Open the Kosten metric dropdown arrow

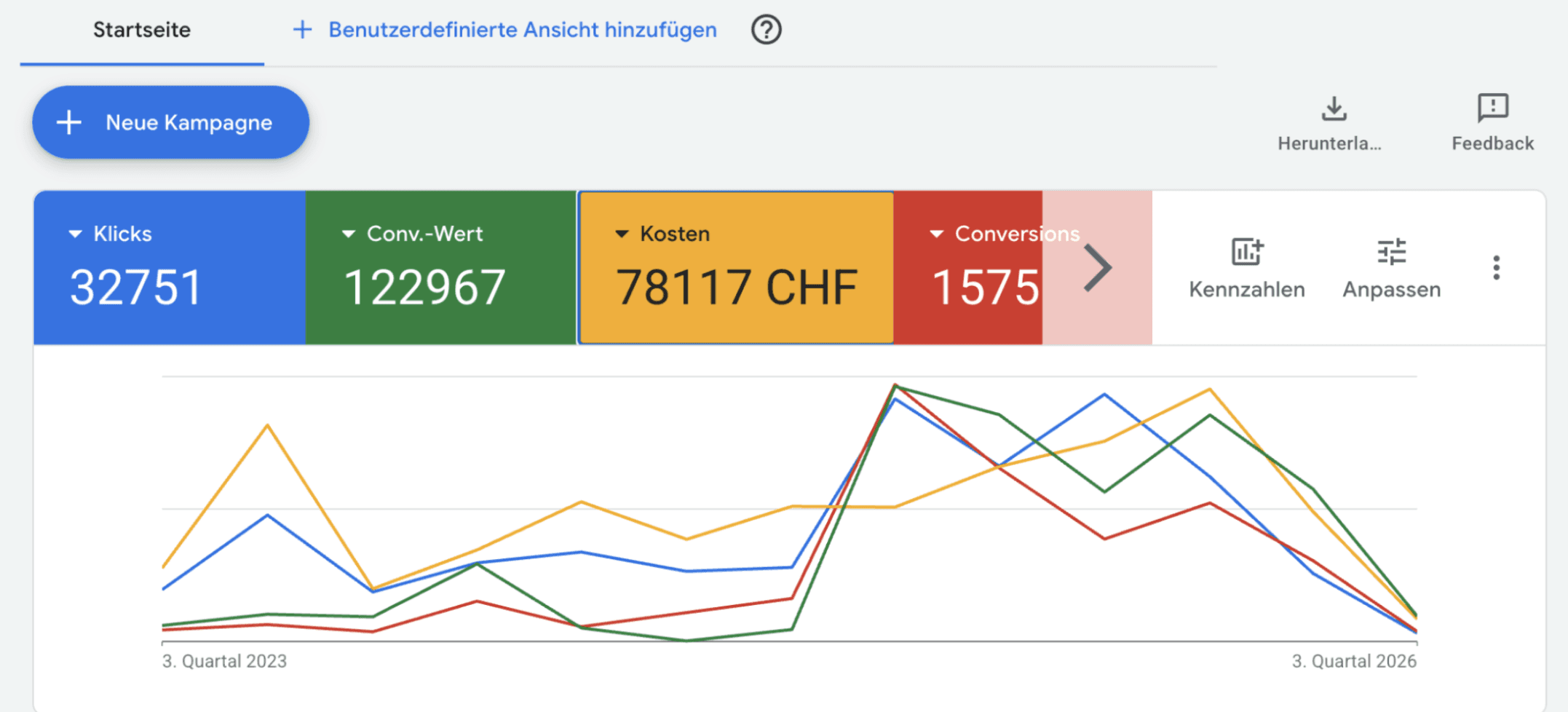pyautogui.click(x=622, y=234)
